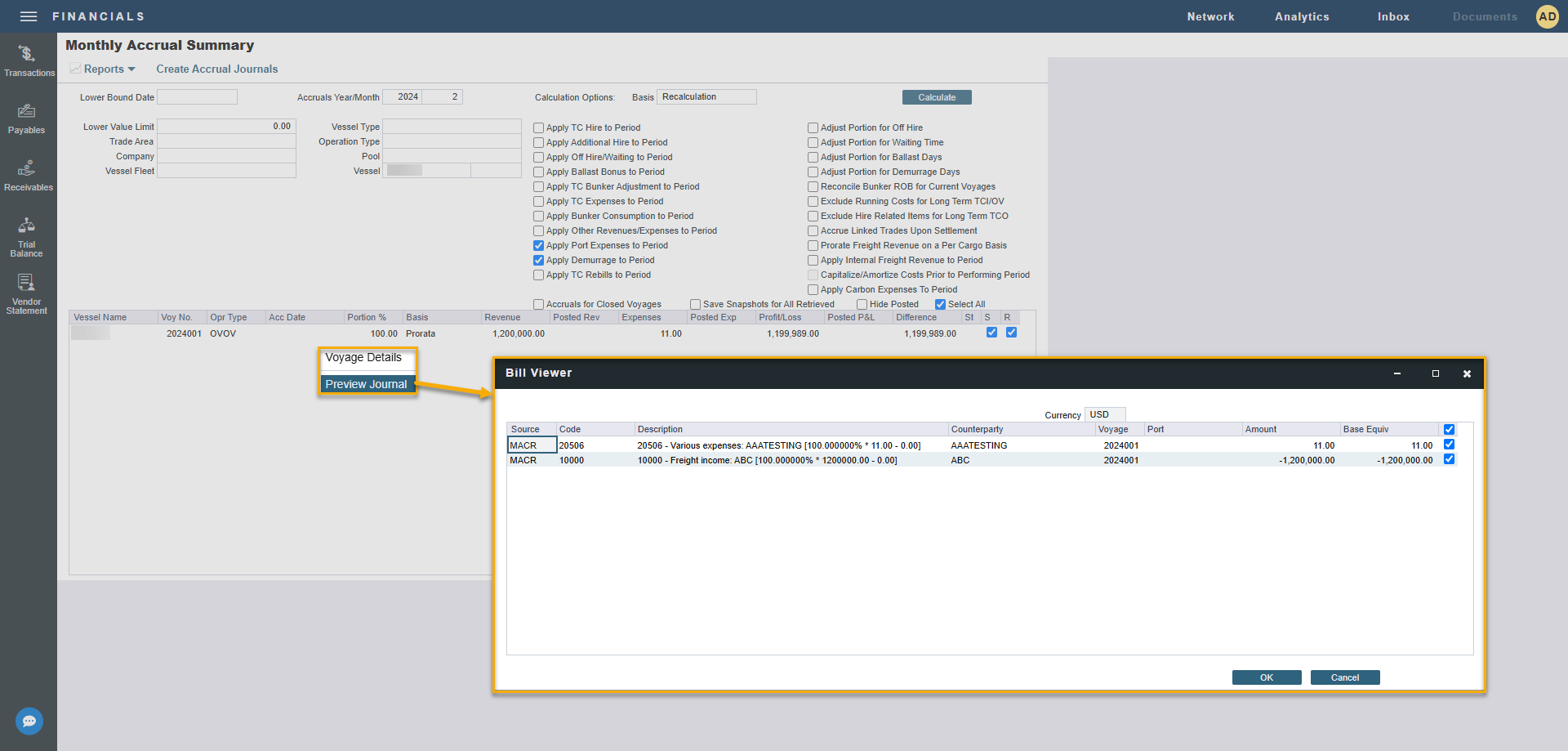Screen dimensions: 1568x751
Task: Open Receivables from the sidebar
Action: coord(28,175)
